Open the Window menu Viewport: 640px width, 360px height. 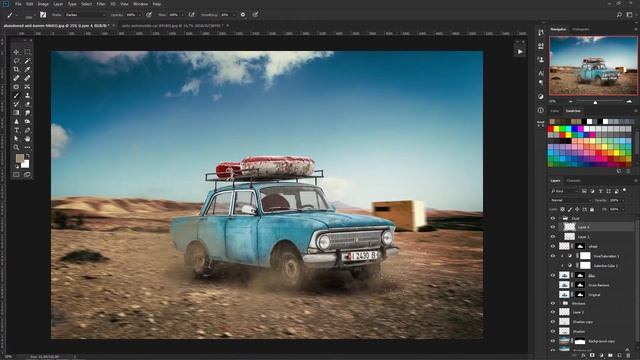[x=140, y=4]
